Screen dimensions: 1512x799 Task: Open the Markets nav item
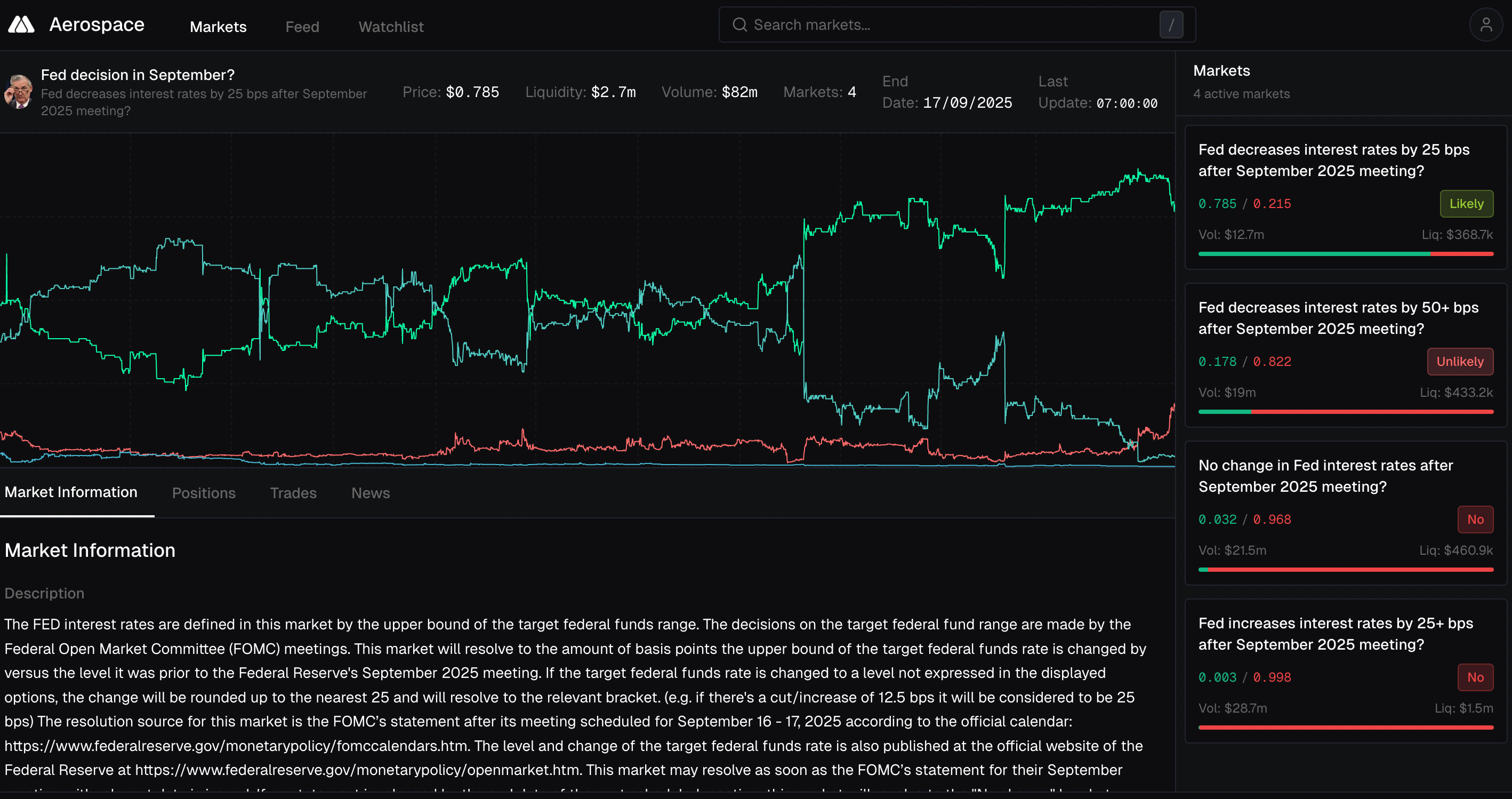218,27
